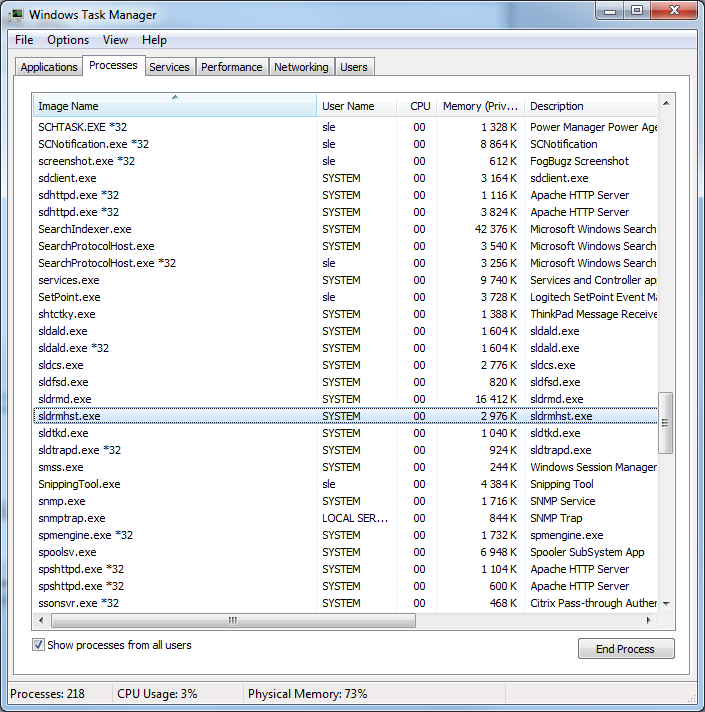Select the SCNotification.exe *32 process

click(345, 144)
